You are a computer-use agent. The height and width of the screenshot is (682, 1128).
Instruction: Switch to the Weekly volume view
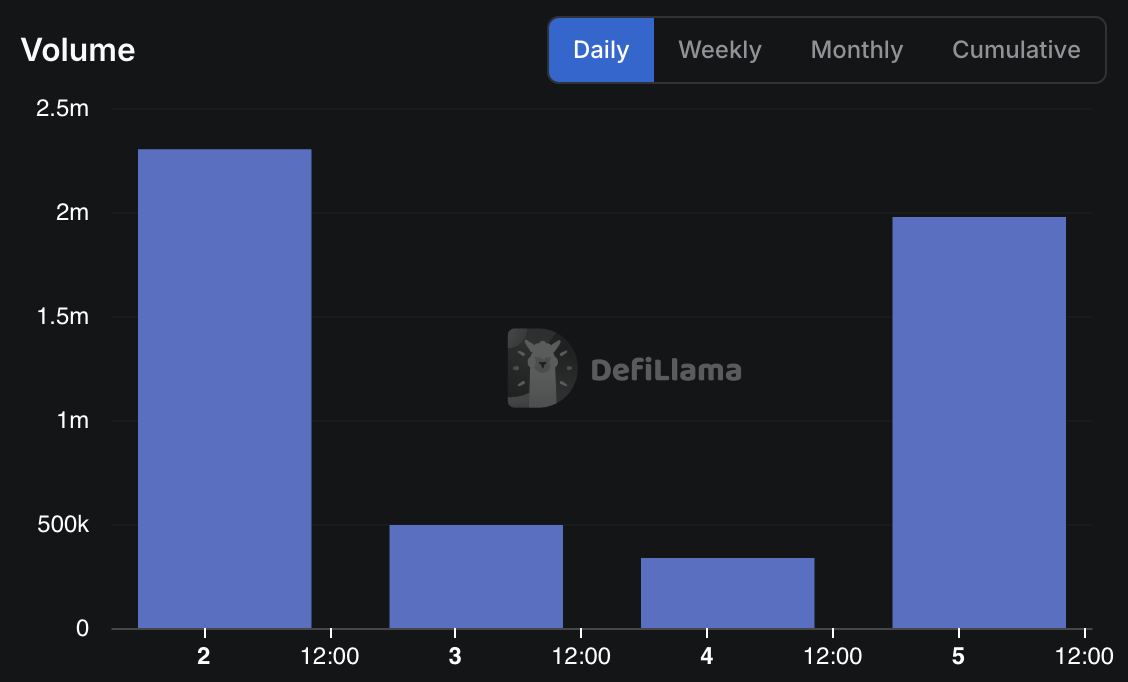click(x=720, y=50)
